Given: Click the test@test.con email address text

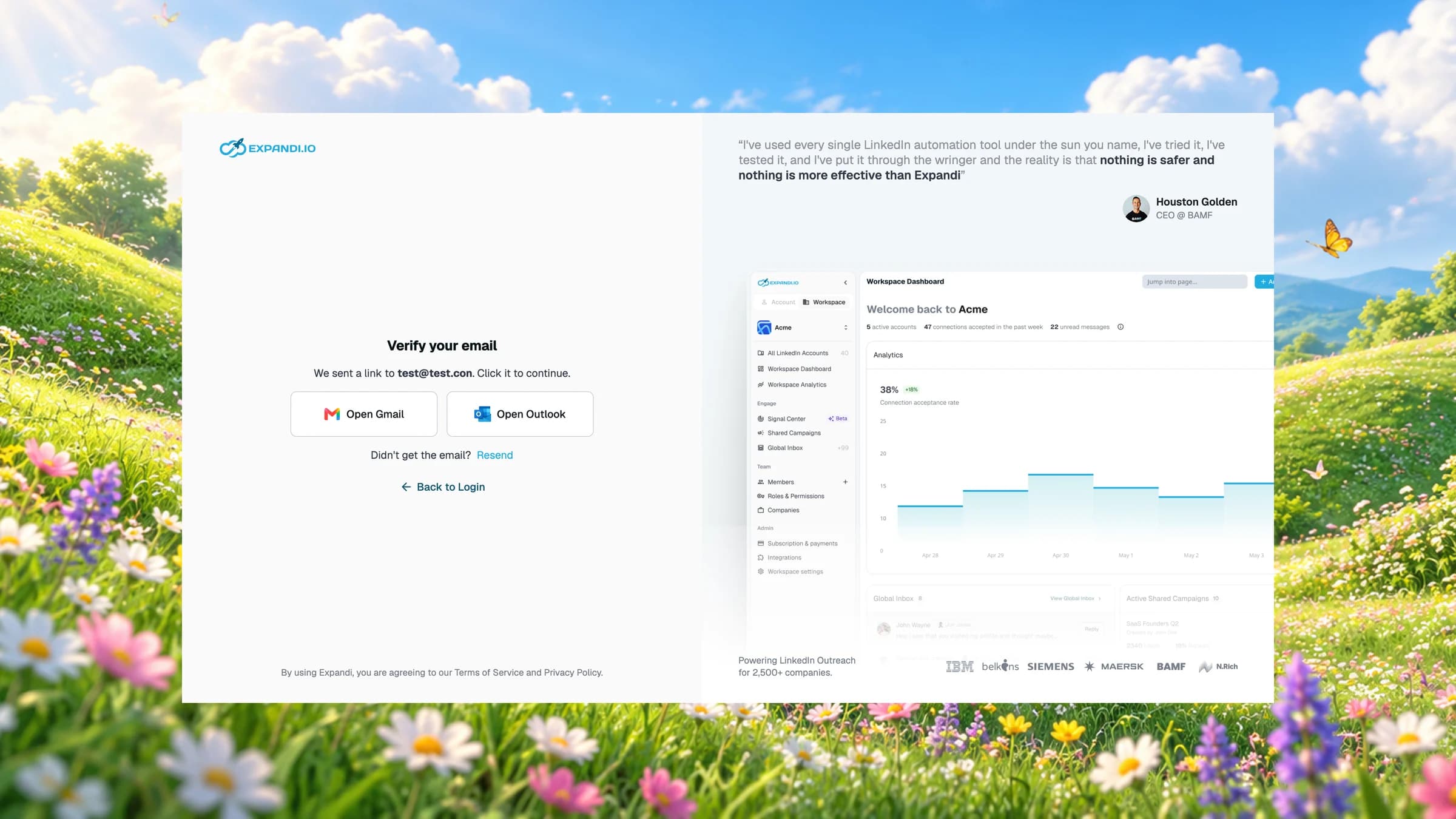Looking at the screenshot, I should click(434, 373).
